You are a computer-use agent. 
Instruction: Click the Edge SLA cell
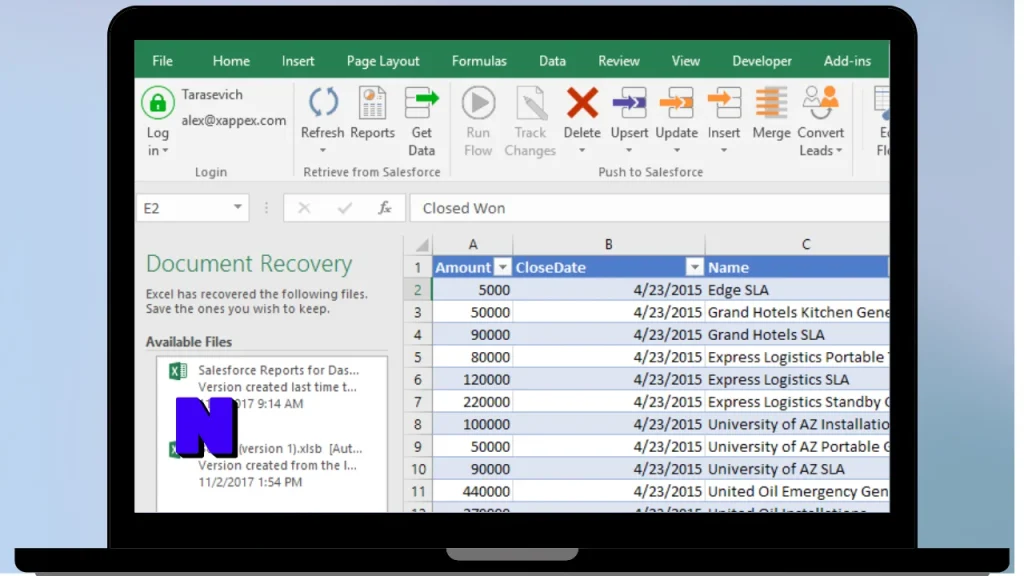[797, 290]
